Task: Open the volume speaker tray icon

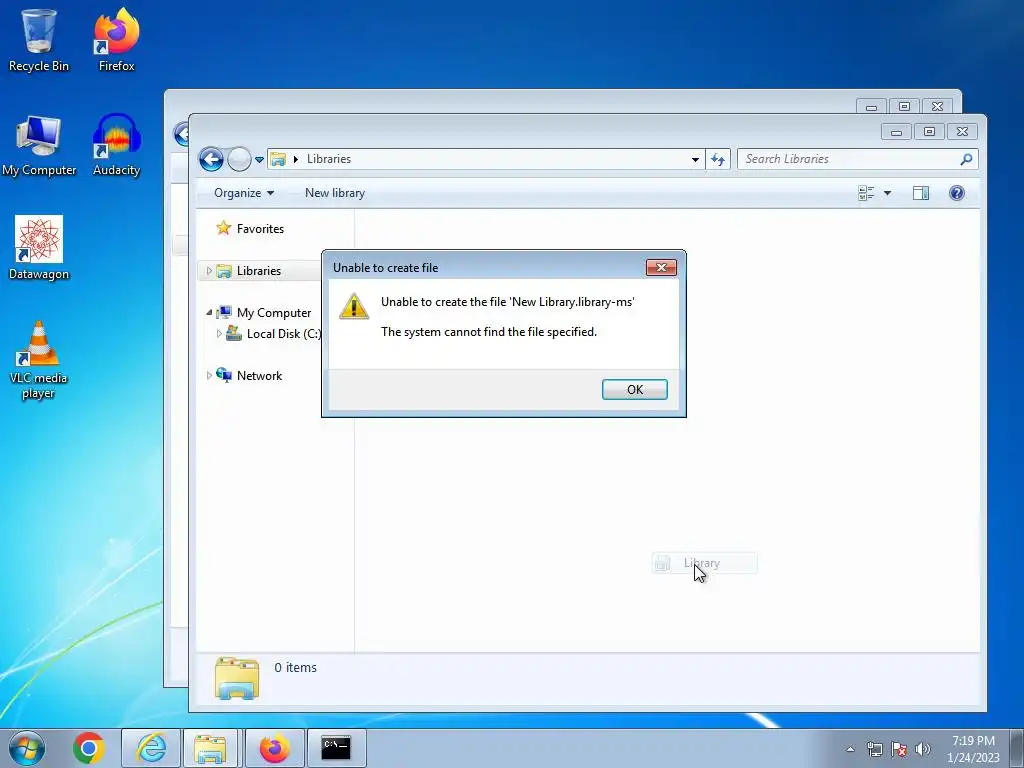Action: point(923,749)
